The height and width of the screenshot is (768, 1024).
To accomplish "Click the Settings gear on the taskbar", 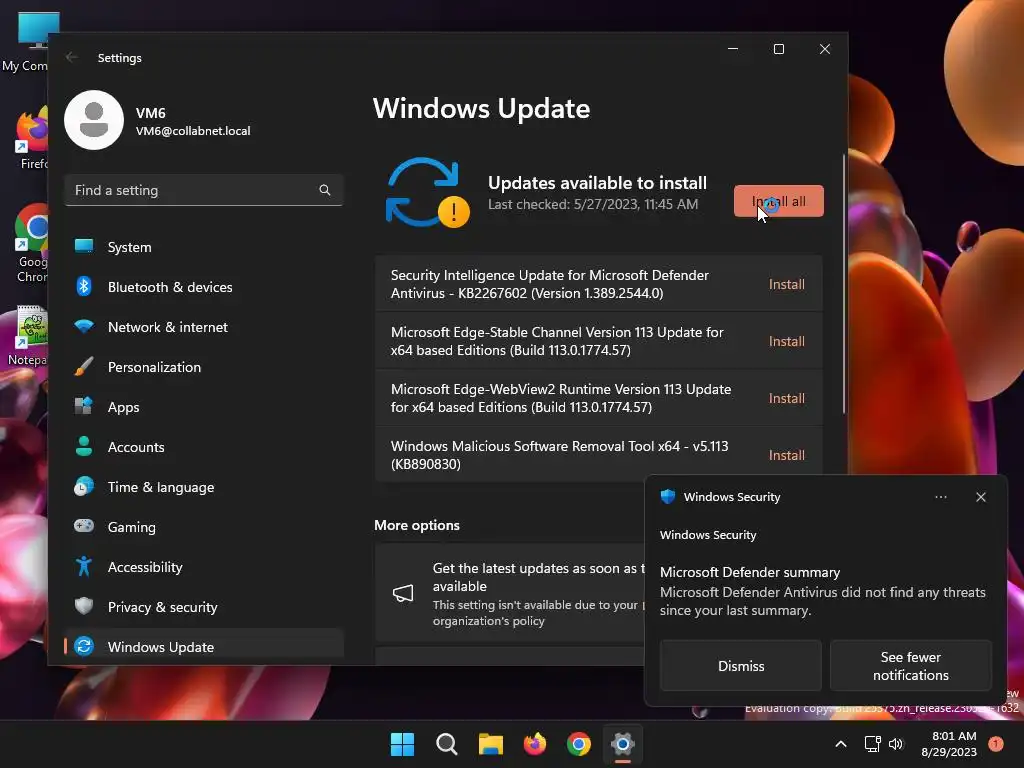I will pos(623,744).
